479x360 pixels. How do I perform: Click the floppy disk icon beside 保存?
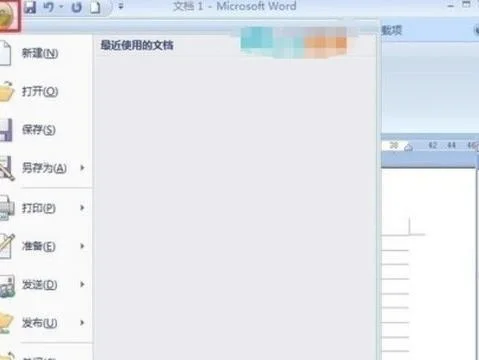pyautogui.click(x=6, y=130)
